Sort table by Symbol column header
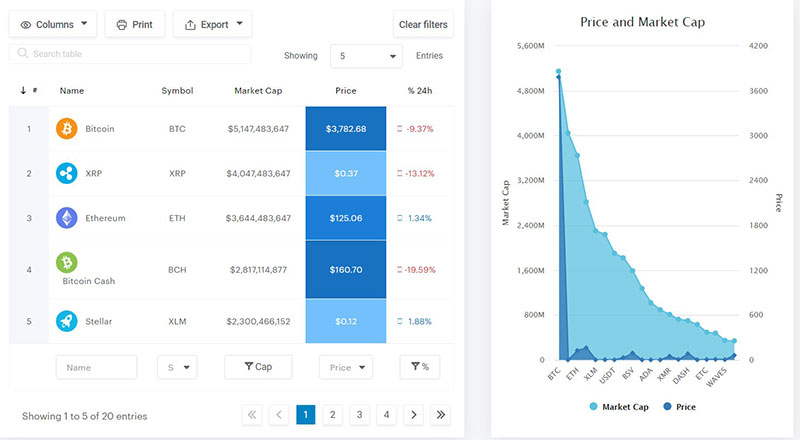The image size is (800, 440). (x=177, y=90)
